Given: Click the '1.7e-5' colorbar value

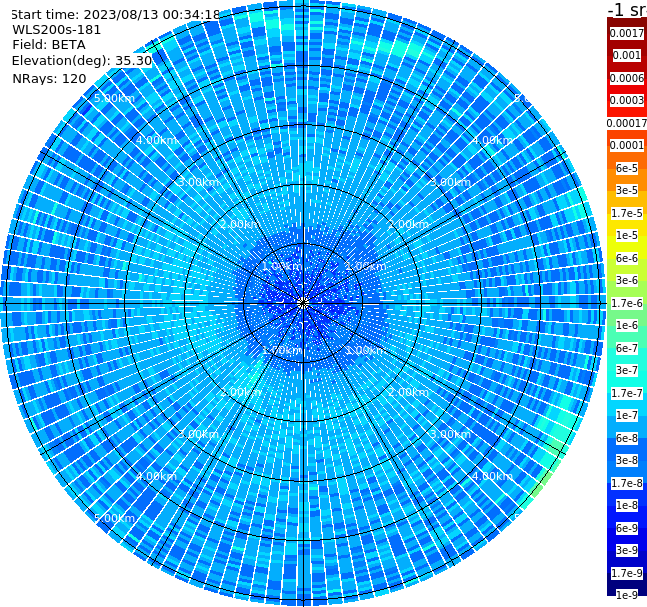Looking at the screenshot, I should 627,213.
